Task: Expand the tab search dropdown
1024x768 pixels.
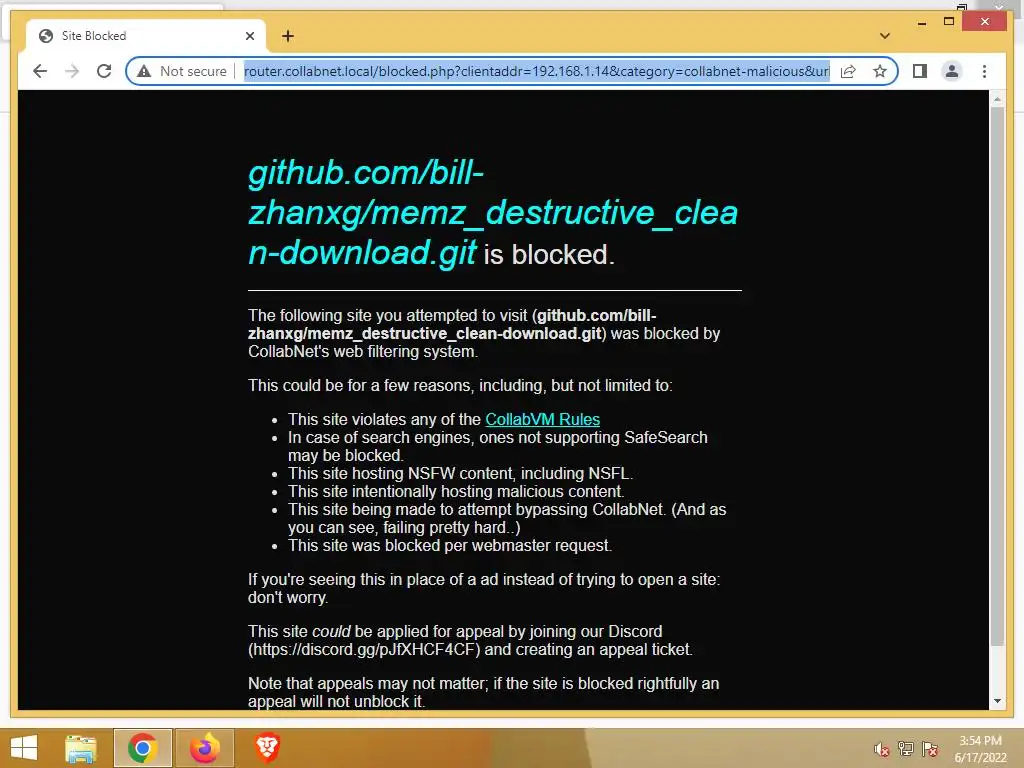Action: [885, 36]
